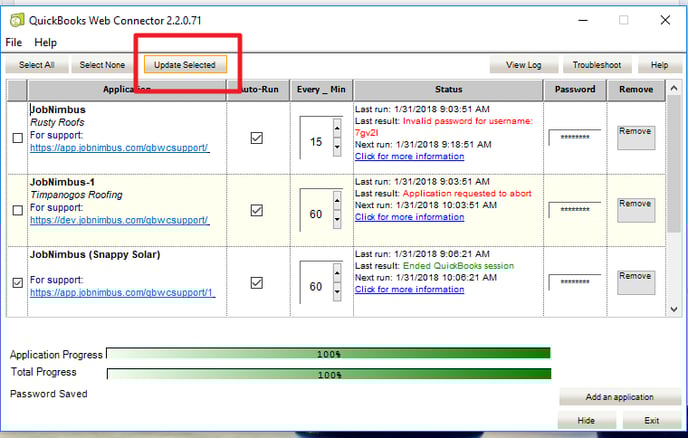Click the Timpanogos Roofing company name

click(76, 195)
